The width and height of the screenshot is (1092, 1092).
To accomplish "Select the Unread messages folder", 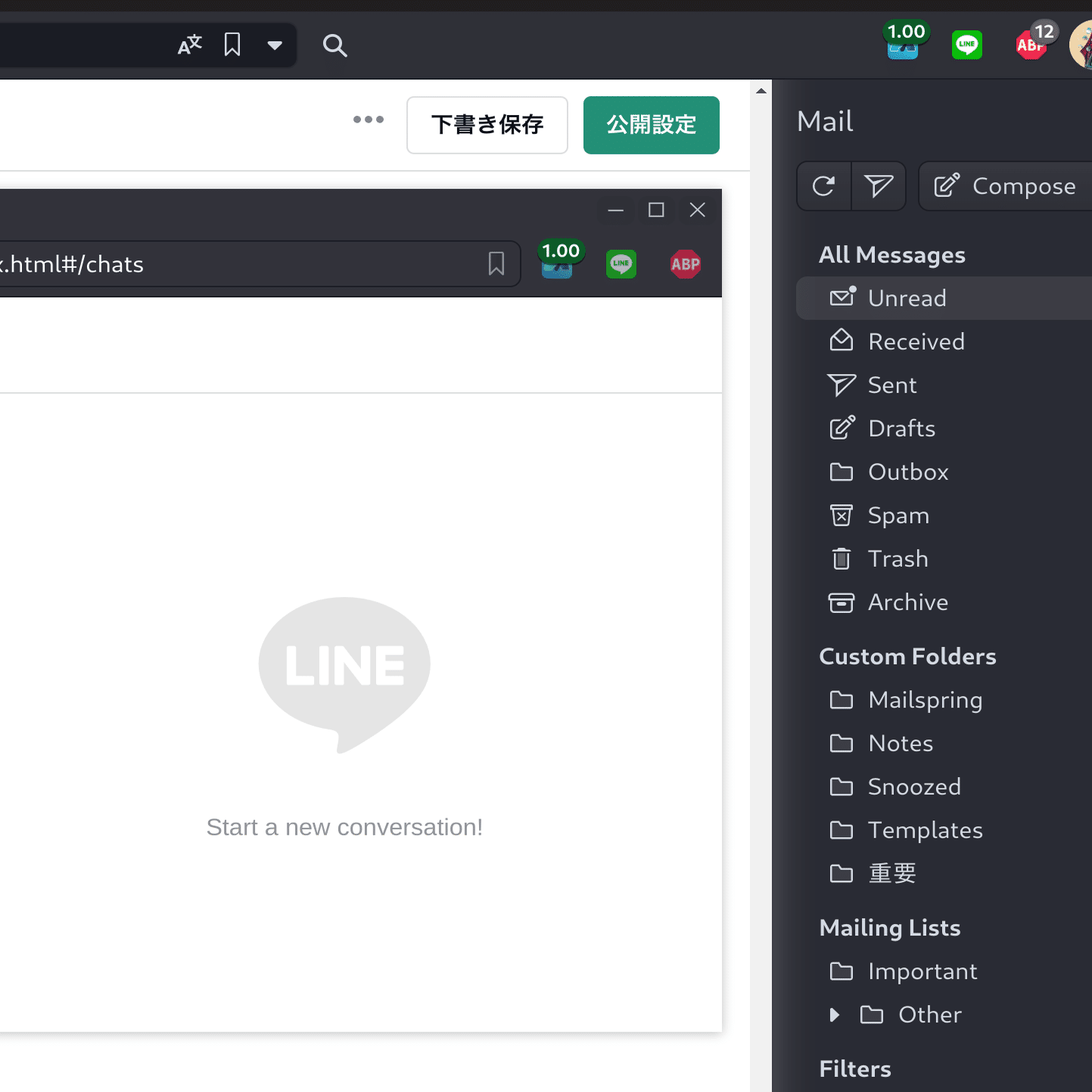I will 944,298.
